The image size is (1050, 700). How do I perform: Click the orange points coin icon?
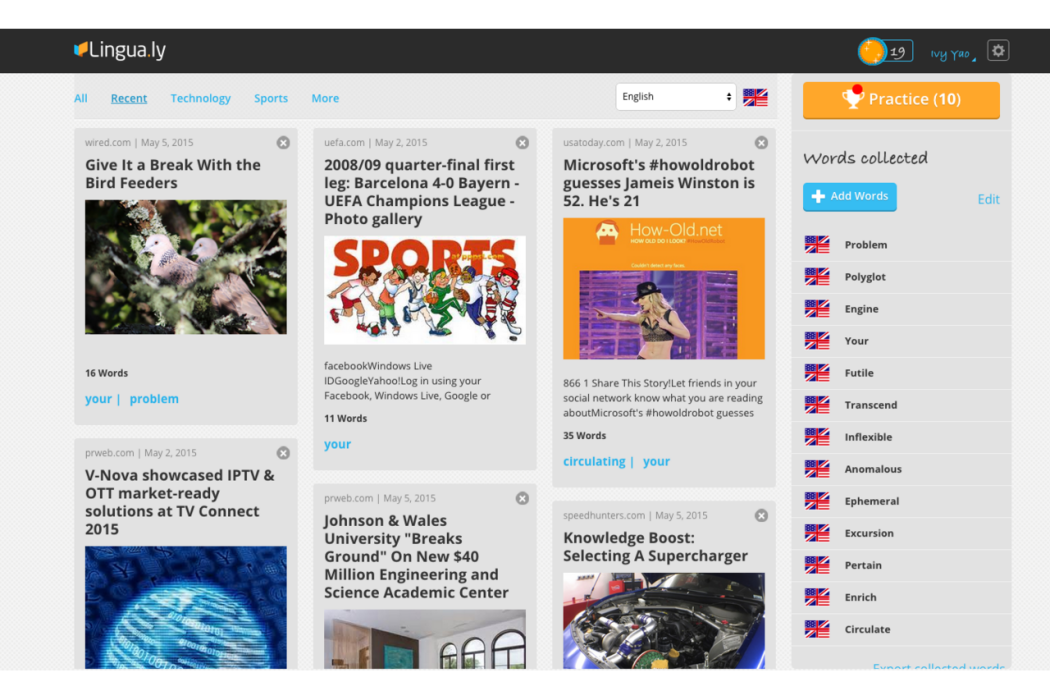pyautogui.click(x=872, y=52)
